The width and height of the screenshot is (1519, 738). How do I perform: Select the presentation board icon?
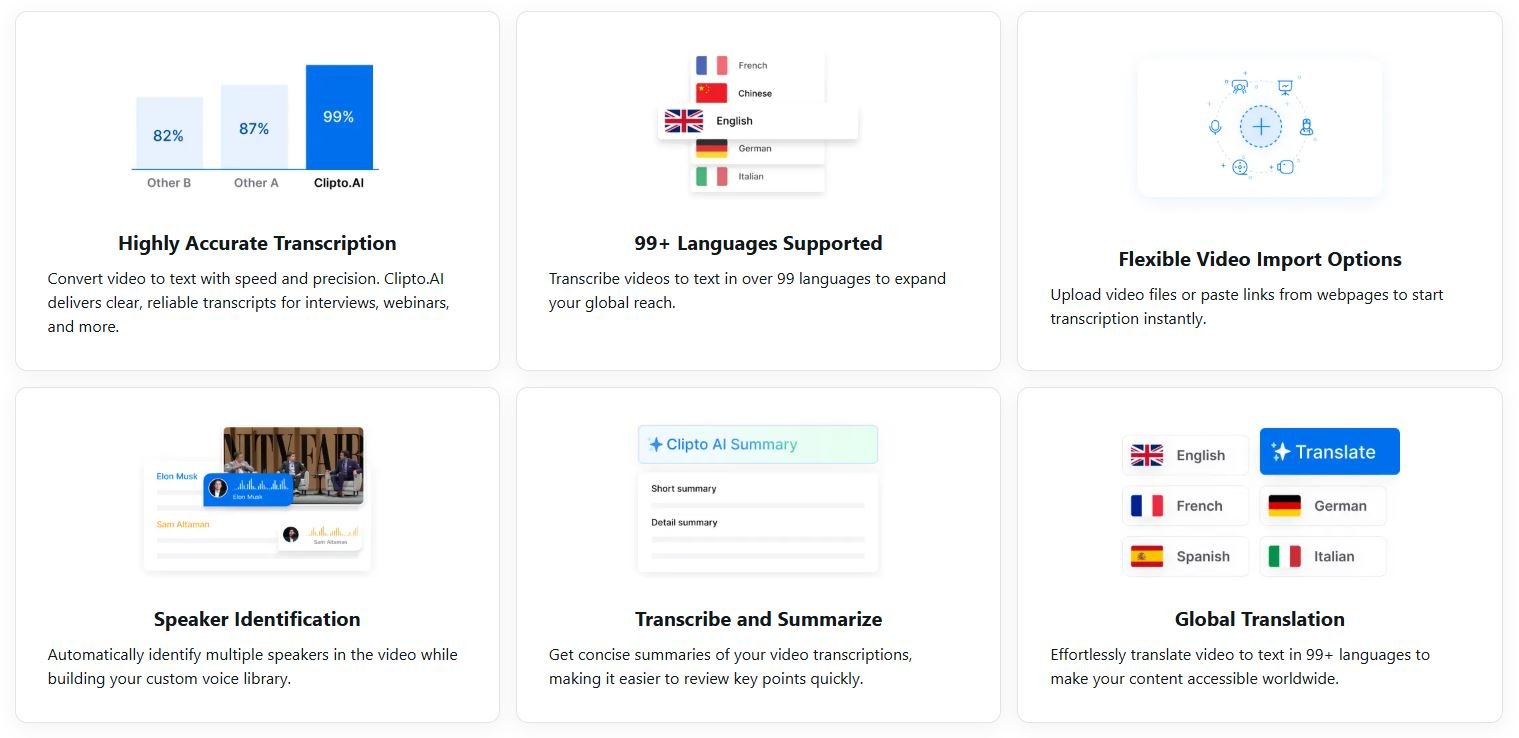click(x=1285, y=87)
